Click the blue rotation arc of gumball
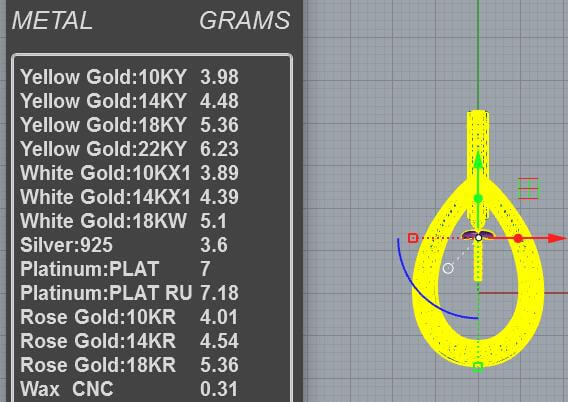568x402 pixels. coord(420,293)
